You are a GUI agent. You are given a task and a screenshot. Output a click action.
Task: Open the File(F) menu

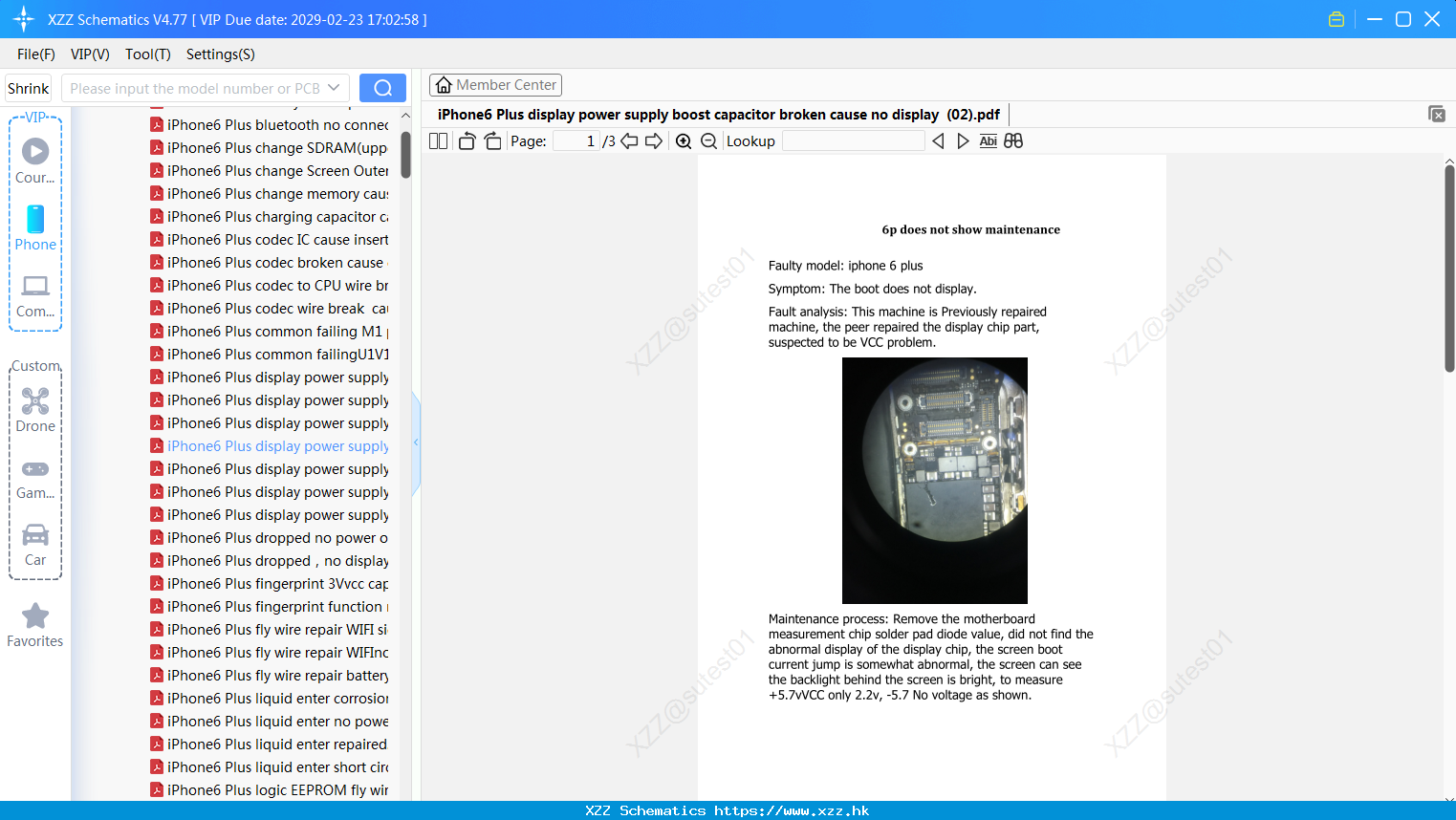click(x=36, y=54)
